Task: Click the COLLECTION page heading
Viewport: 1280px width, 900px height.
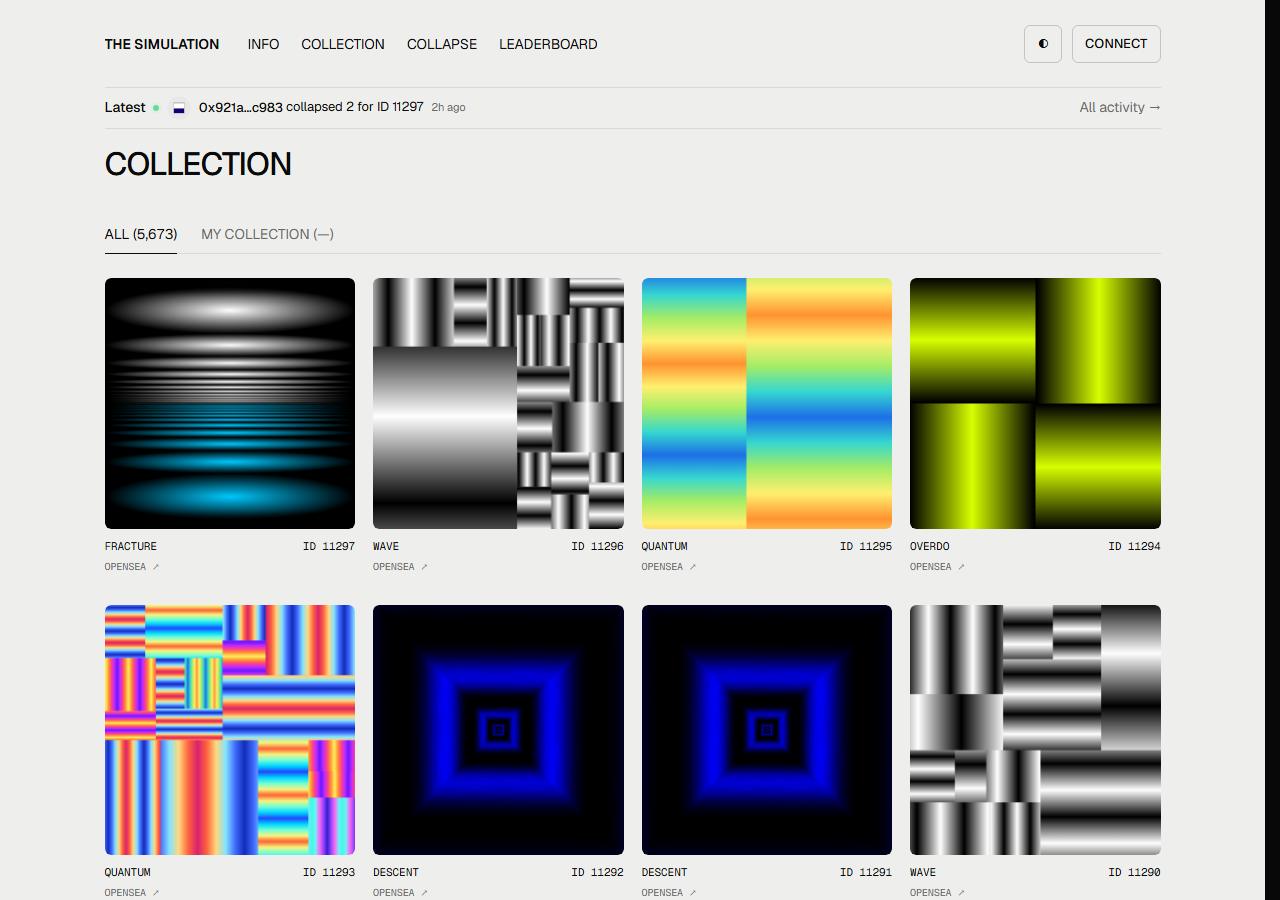Action: tap(198, 164)
